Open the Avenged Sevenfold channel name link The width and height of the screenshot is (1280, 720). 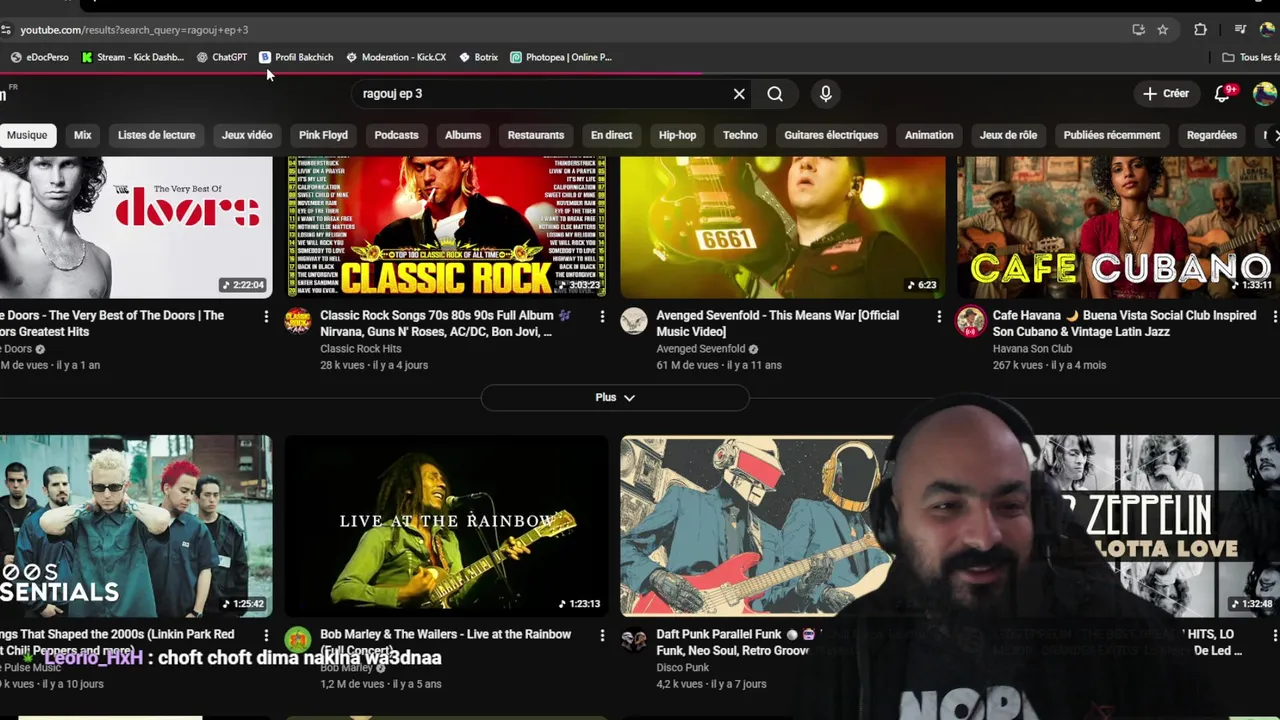[700, 349]
